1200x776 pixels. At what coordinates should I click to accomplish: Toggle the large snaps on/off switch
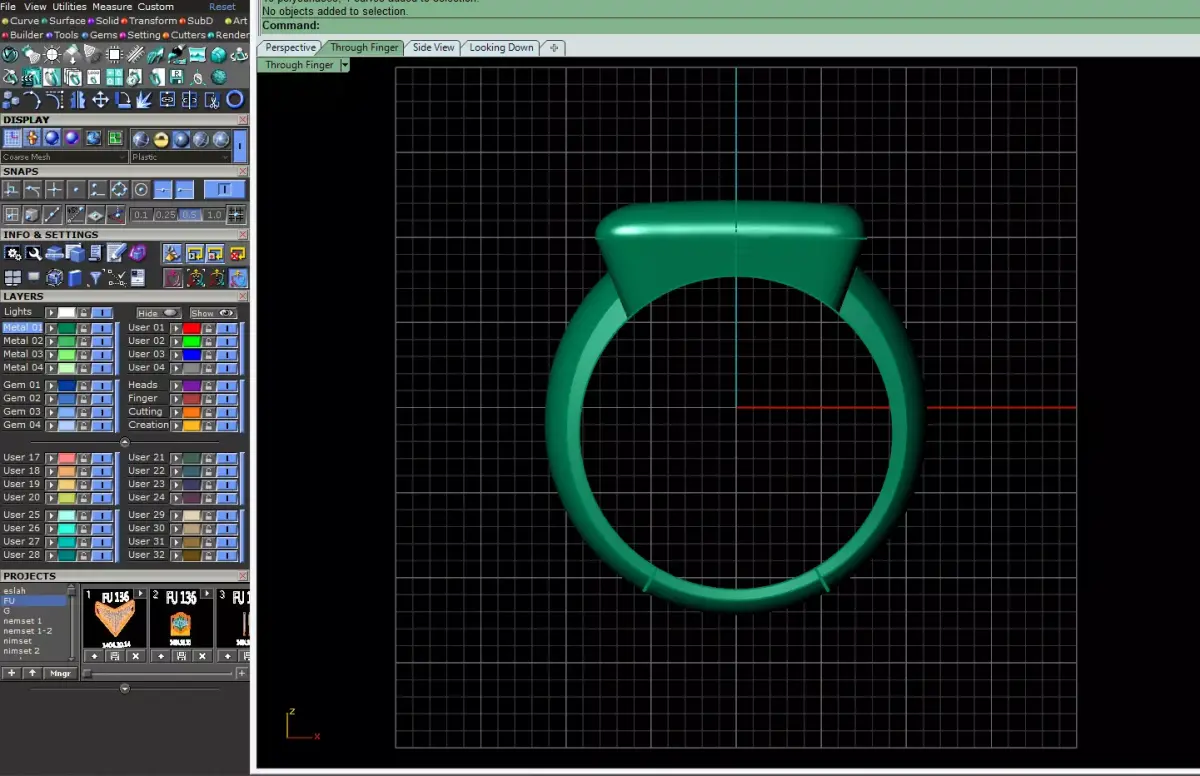224,189
